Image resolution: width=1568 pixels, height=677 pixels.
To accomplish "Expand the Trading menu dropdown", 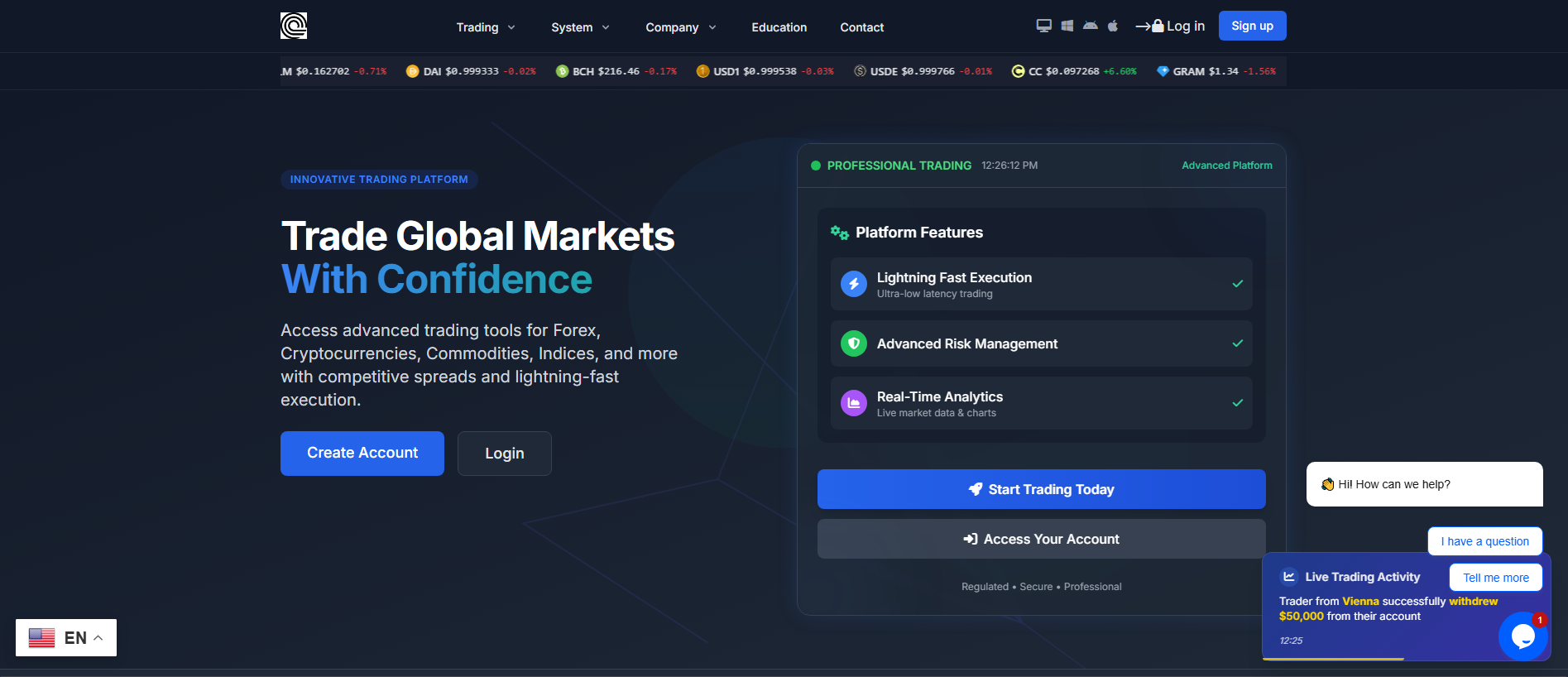I will (486, 27).
